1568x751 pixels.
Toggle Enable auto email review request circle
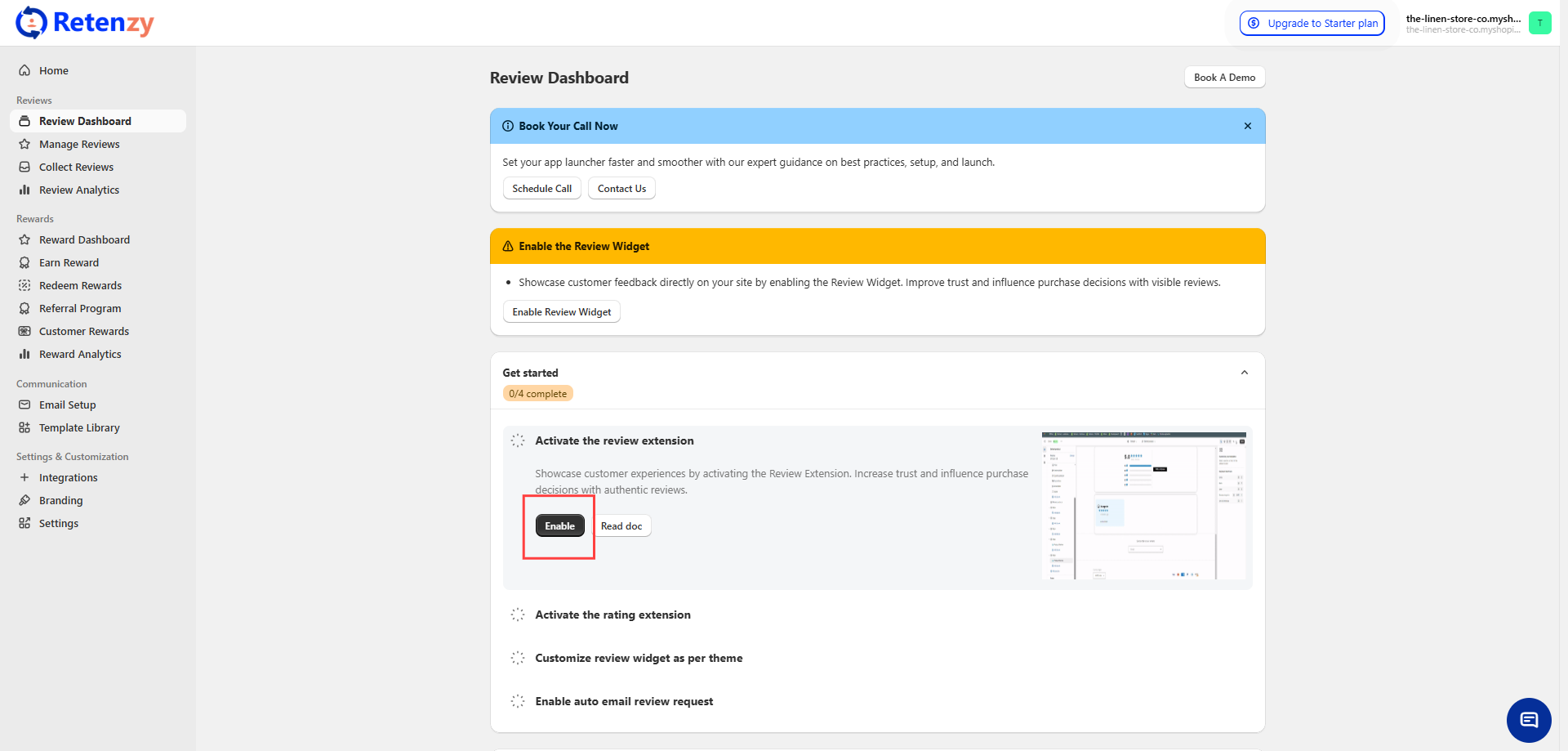pyautogui.click(x=518, y=701)
